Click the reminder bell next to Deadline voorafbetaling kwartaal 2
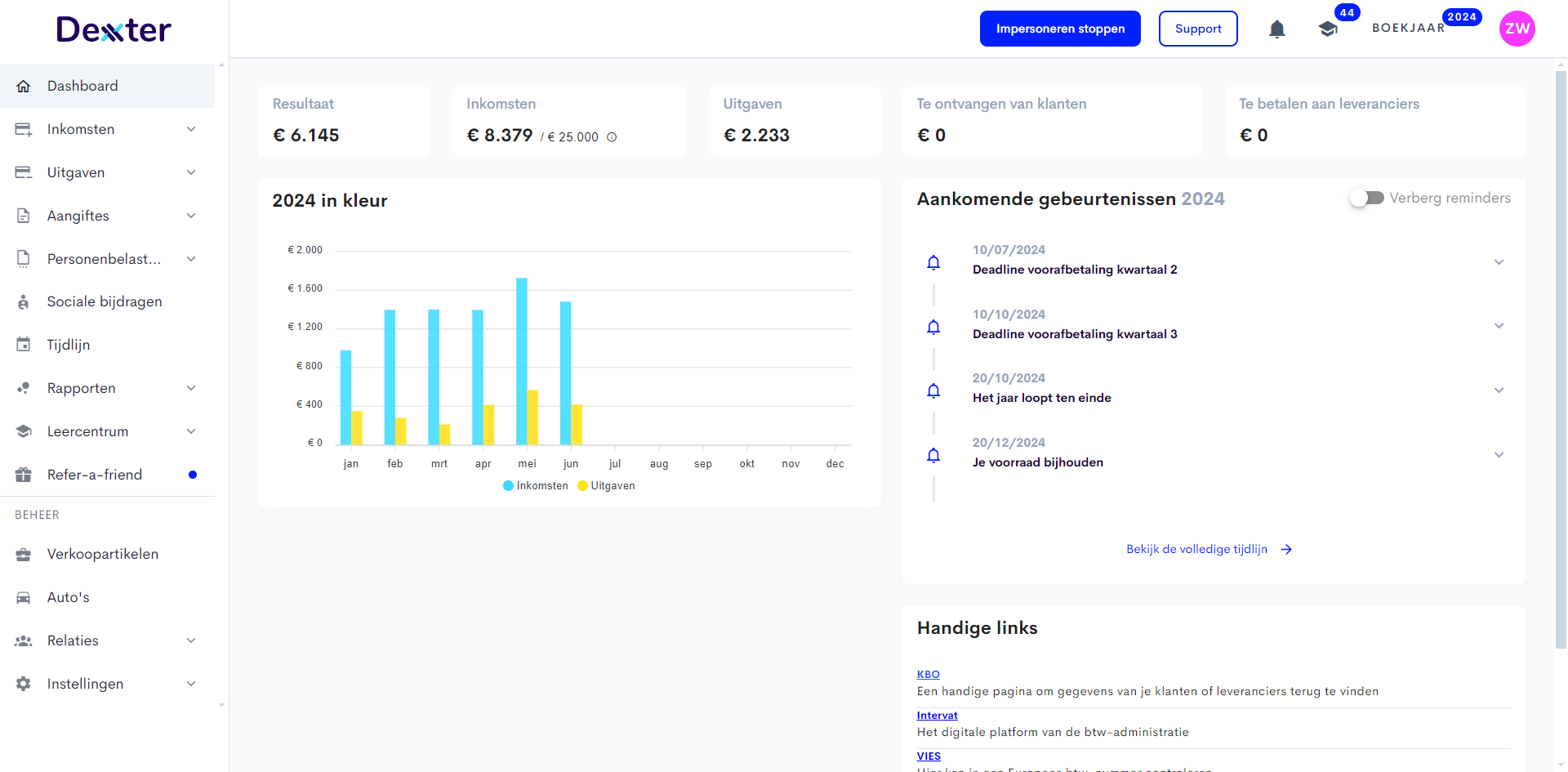This screenshot has width=1568, height=772. (933, 261)
